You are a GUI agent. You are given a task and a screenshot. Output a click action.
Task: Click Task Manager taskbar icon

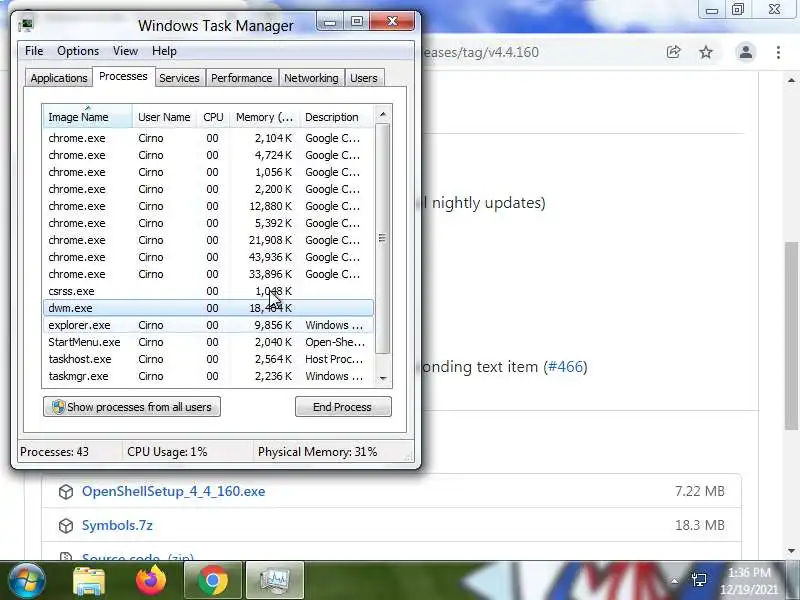click(275, 581)
